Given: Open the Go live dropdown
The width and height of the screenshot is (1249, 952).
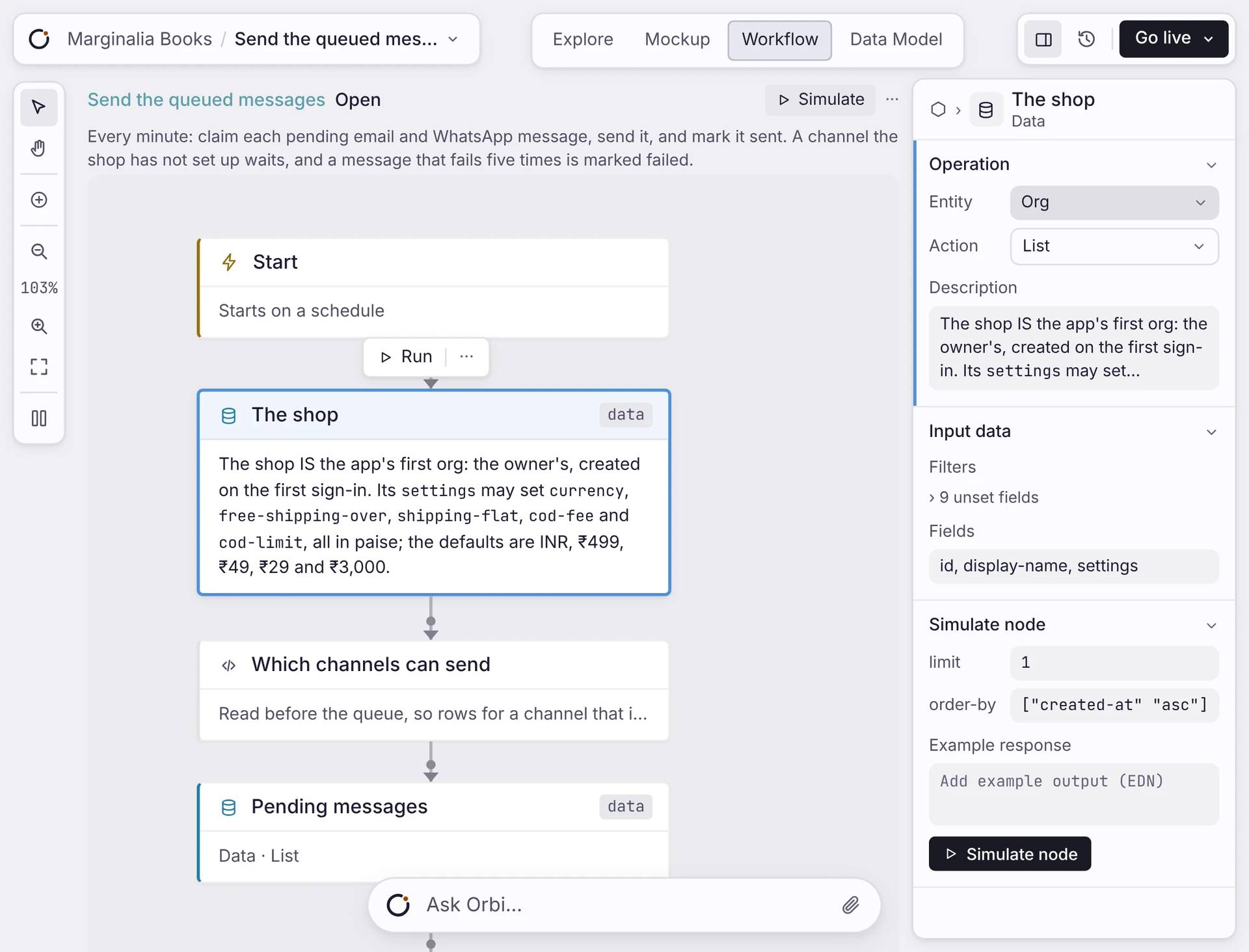Looking at the screenshot, I should click(1174, 39).
